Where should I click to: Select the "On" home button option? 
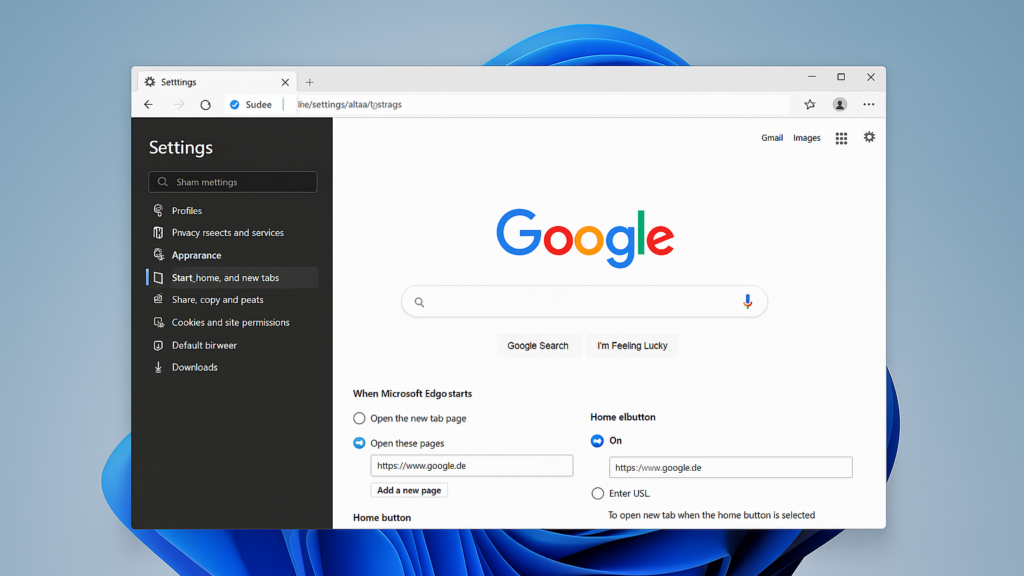coord(598,440)
